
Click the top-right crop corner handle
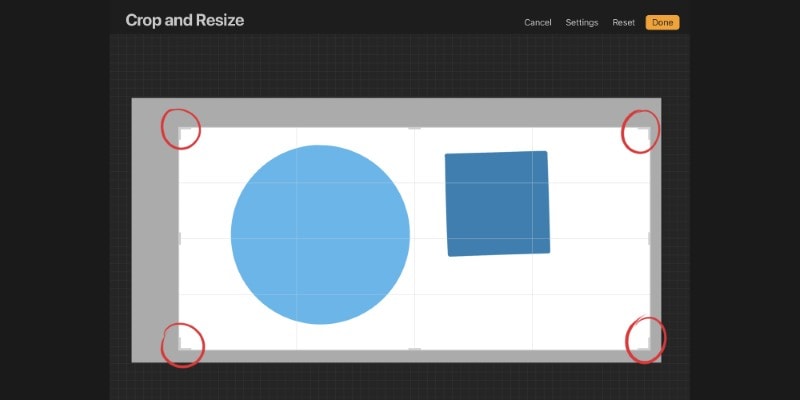[645, 132]
